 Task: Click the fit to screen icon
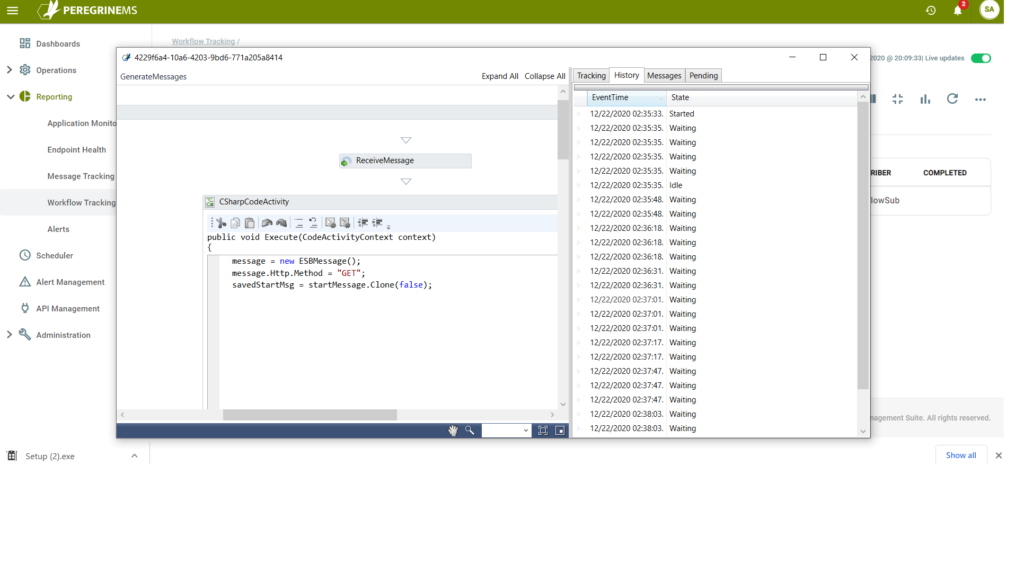click(543, 430)
